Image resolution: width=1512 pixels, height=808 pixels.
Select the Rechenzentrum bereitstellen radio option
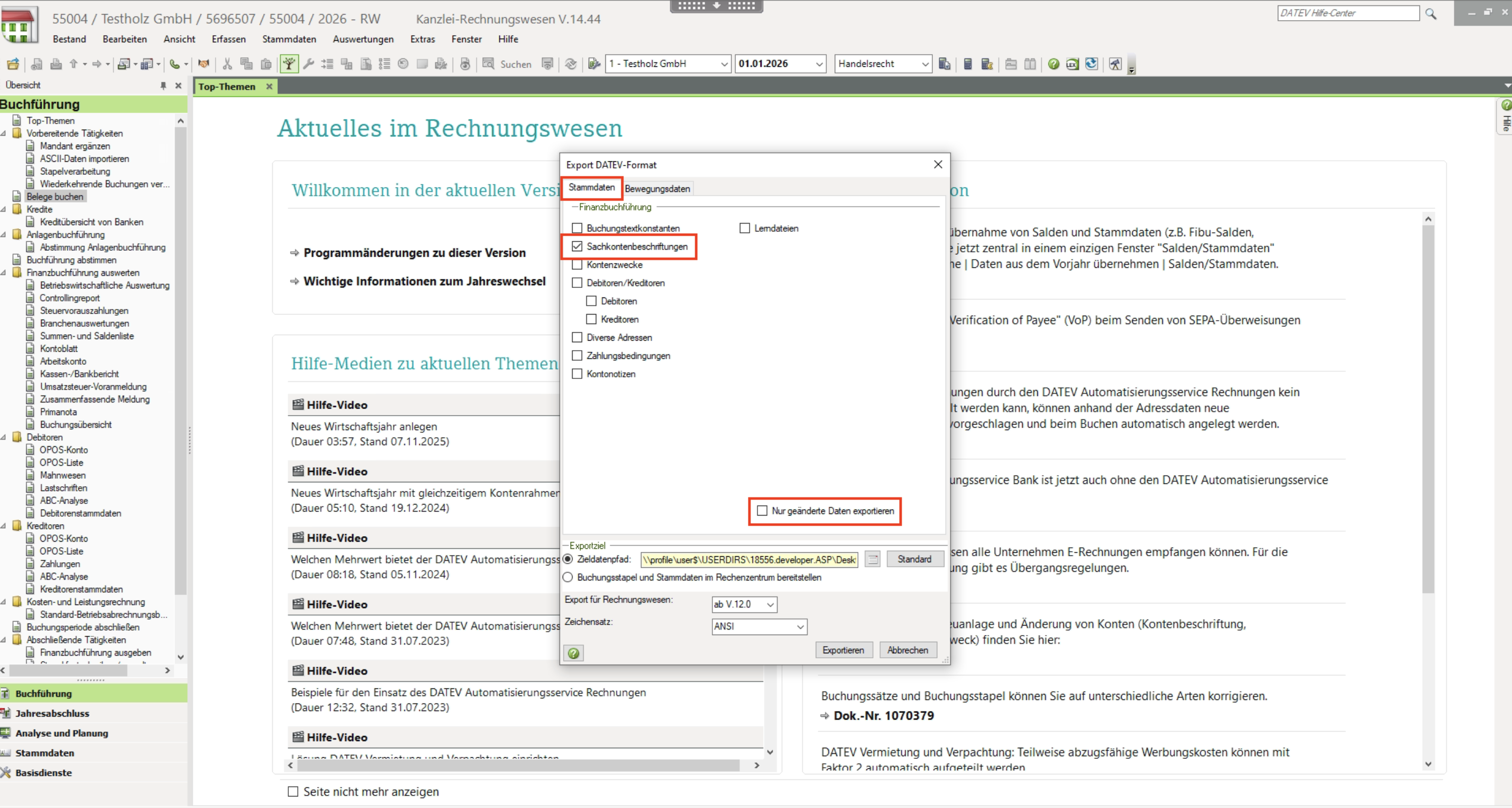(x=568, y=578)
